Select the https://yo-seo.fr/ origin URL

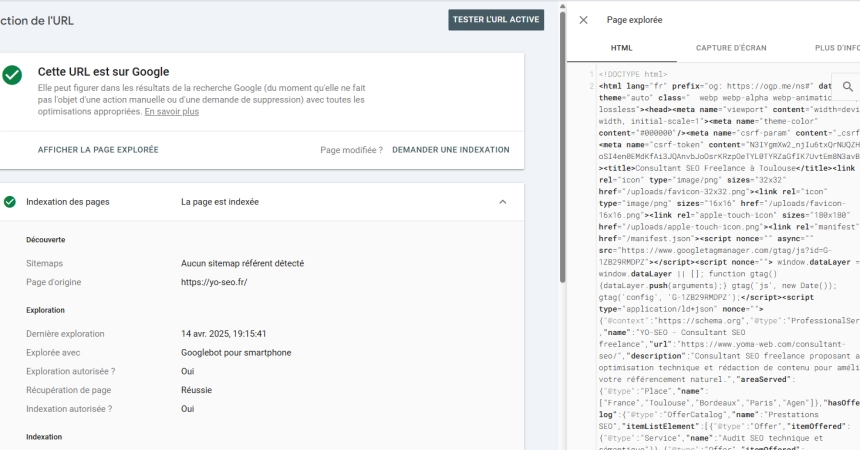click(214, 282)
